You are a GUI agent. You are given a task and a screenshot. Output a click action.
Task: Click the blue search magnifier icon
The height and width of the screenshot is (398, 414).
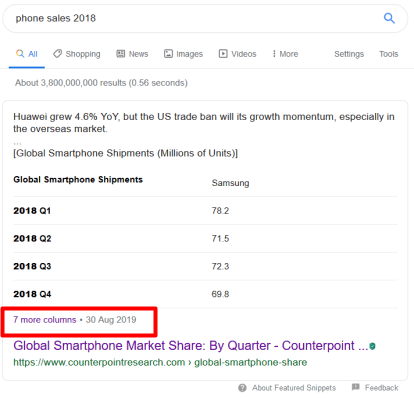pyautogui.click(x=389, y=18)
